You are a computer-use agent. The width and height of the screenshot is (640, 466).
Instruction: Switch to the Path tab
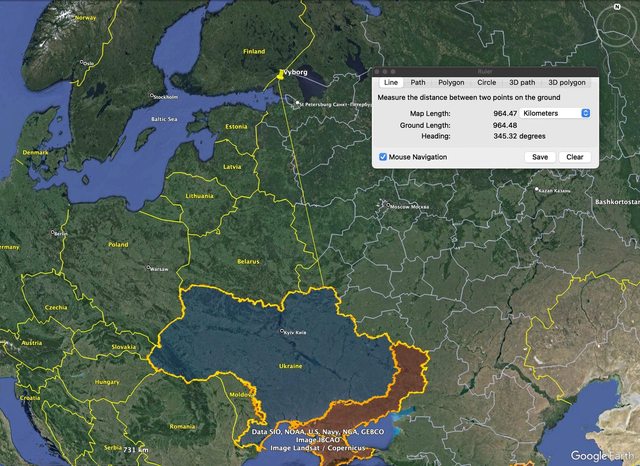tap(418, 82)
